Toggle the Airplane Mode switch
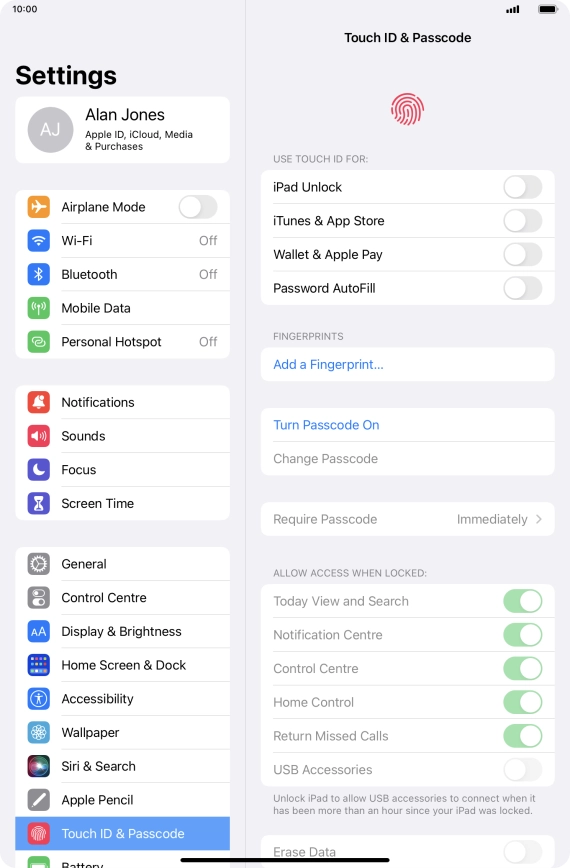Screen dimensions: 570x868 (x=198, y=207)
